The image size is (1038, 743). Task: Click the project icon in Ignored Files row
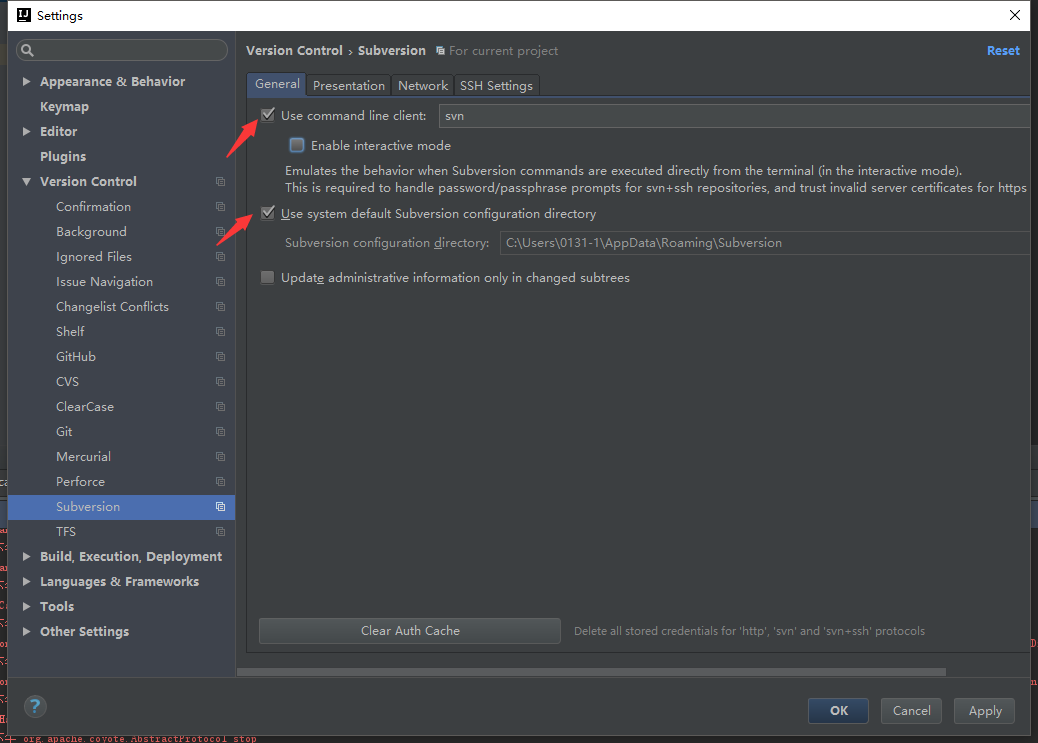[220, 257]
